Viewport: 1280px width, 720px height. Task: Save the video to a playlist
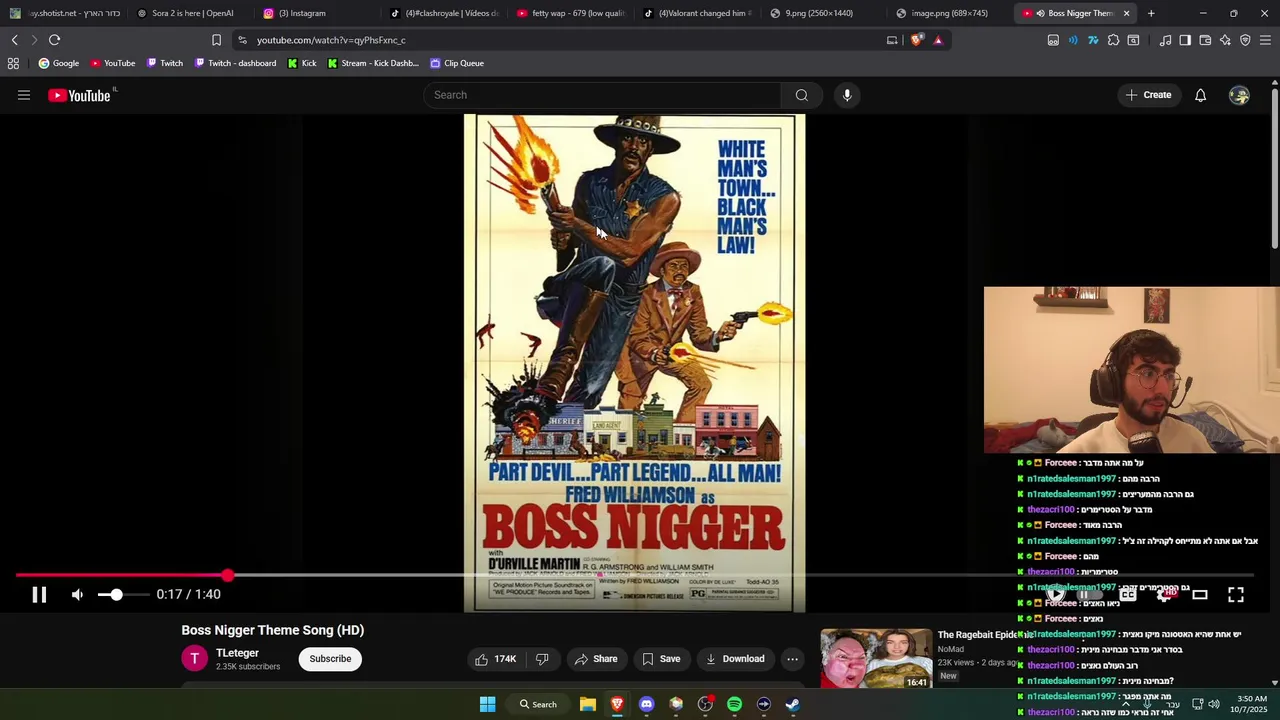(x=661, y=659)
